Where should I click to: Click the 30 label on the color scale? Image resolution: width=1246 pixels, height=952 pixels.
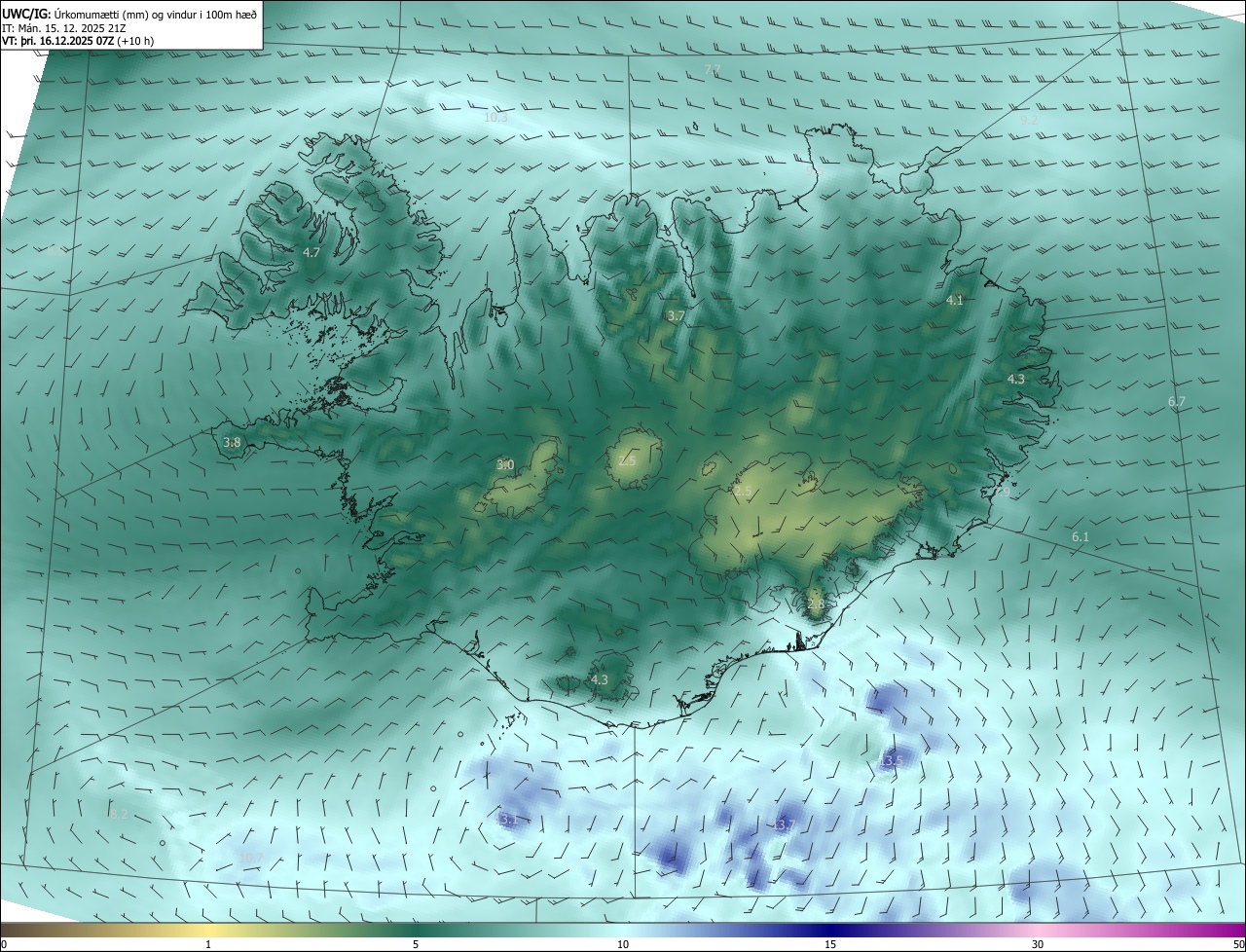click(x=1038, y=944)
